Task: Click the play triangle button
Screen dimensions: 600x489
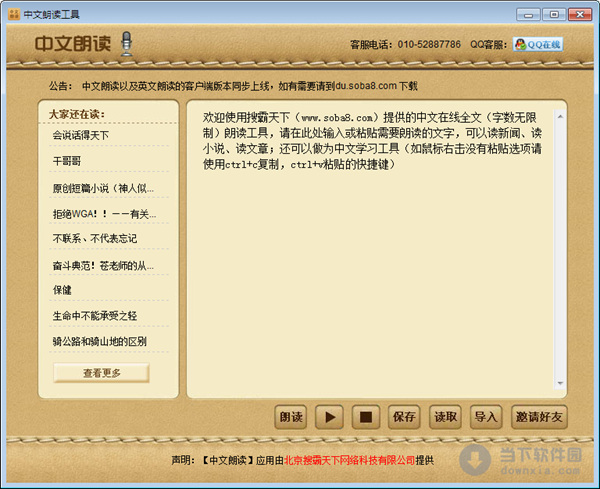Action: 329,417
